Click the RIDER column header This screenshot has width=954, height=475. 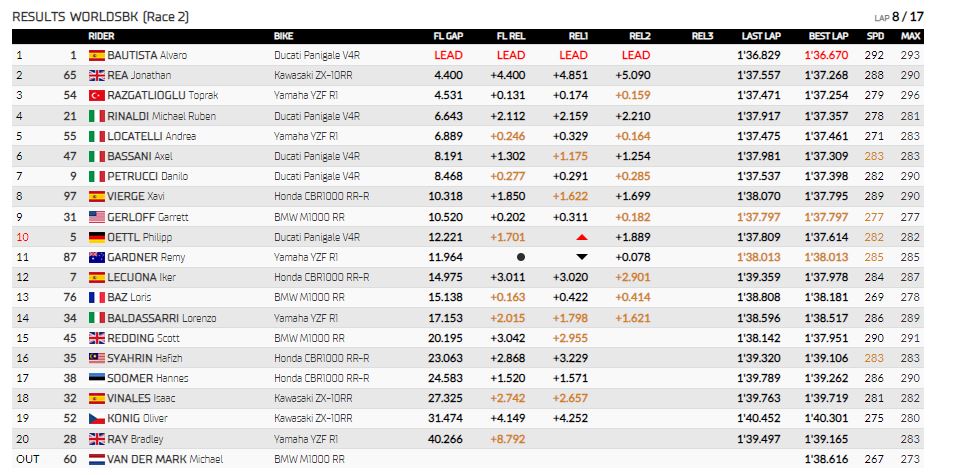point(101,36)
